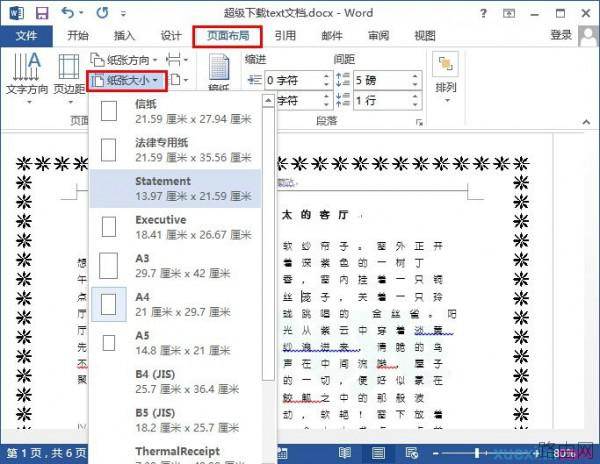The height and width of the screenshot is (464, 600).
Task: Select the 页面布局 tab
Action: [228, 36]
